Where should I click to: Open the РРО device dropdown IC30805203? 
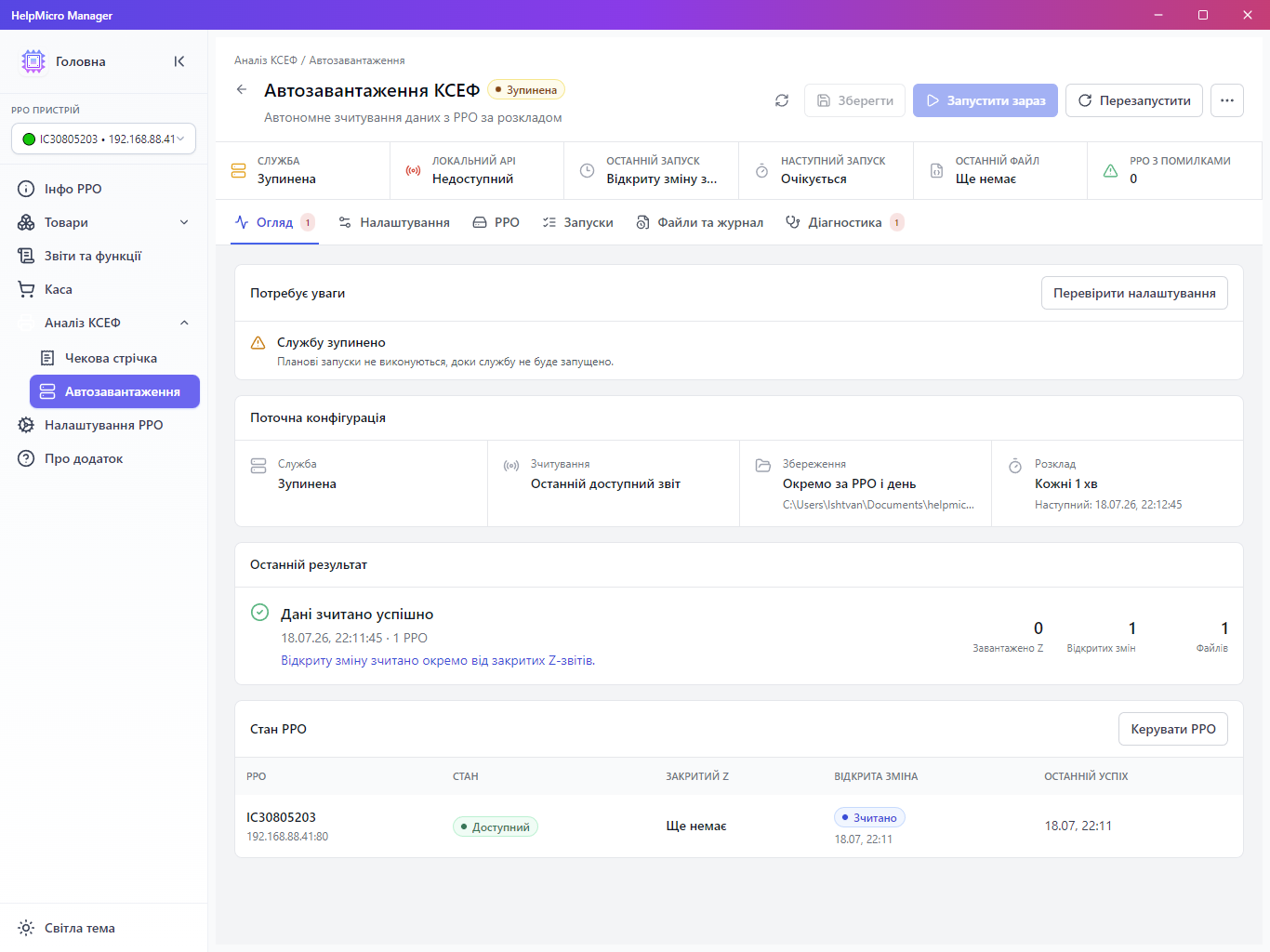coord(103,139)
